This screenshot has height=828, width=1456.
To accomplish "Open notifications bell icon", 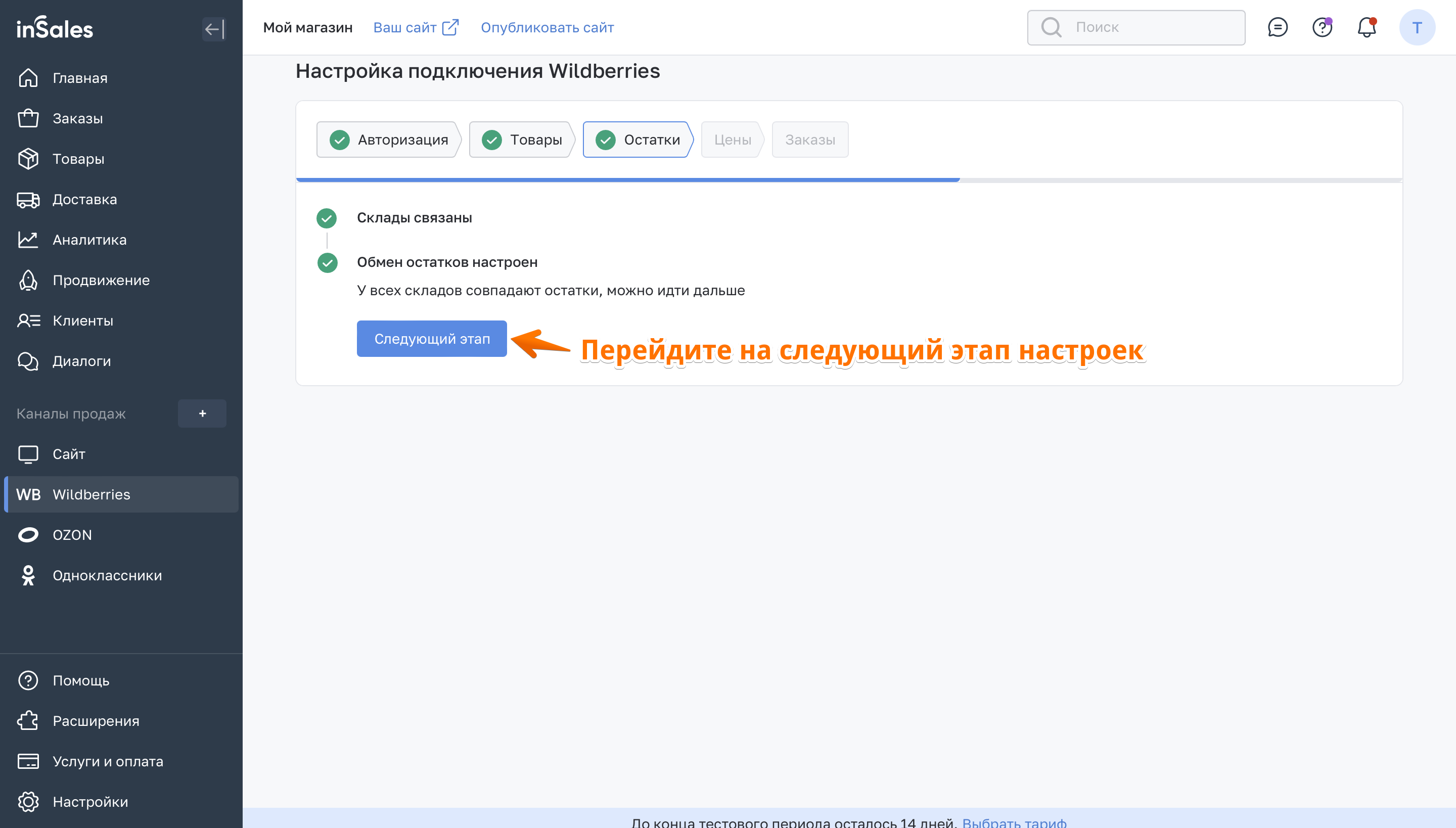I will (1366, 27).
